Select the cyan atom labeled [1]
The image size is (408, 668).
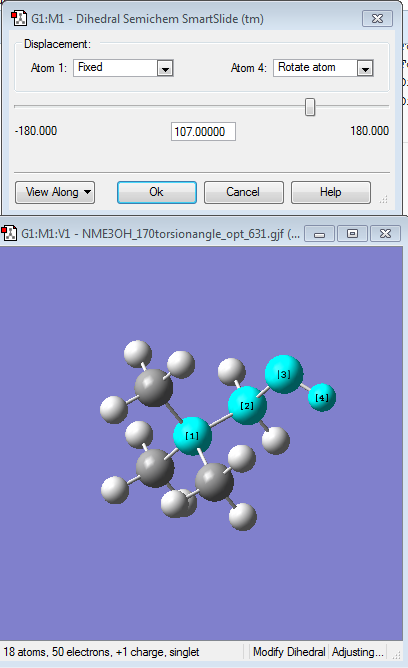[193, 436]
